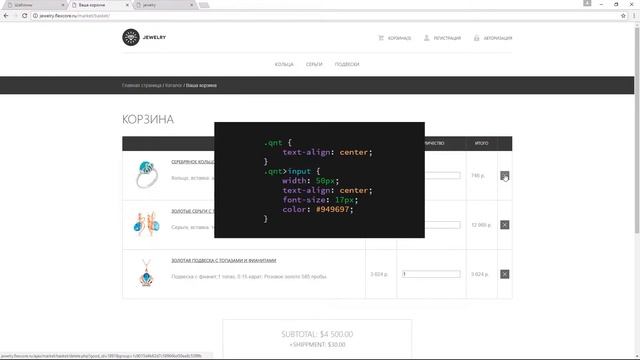Click the browser back arrow

[x=6, y=16]
